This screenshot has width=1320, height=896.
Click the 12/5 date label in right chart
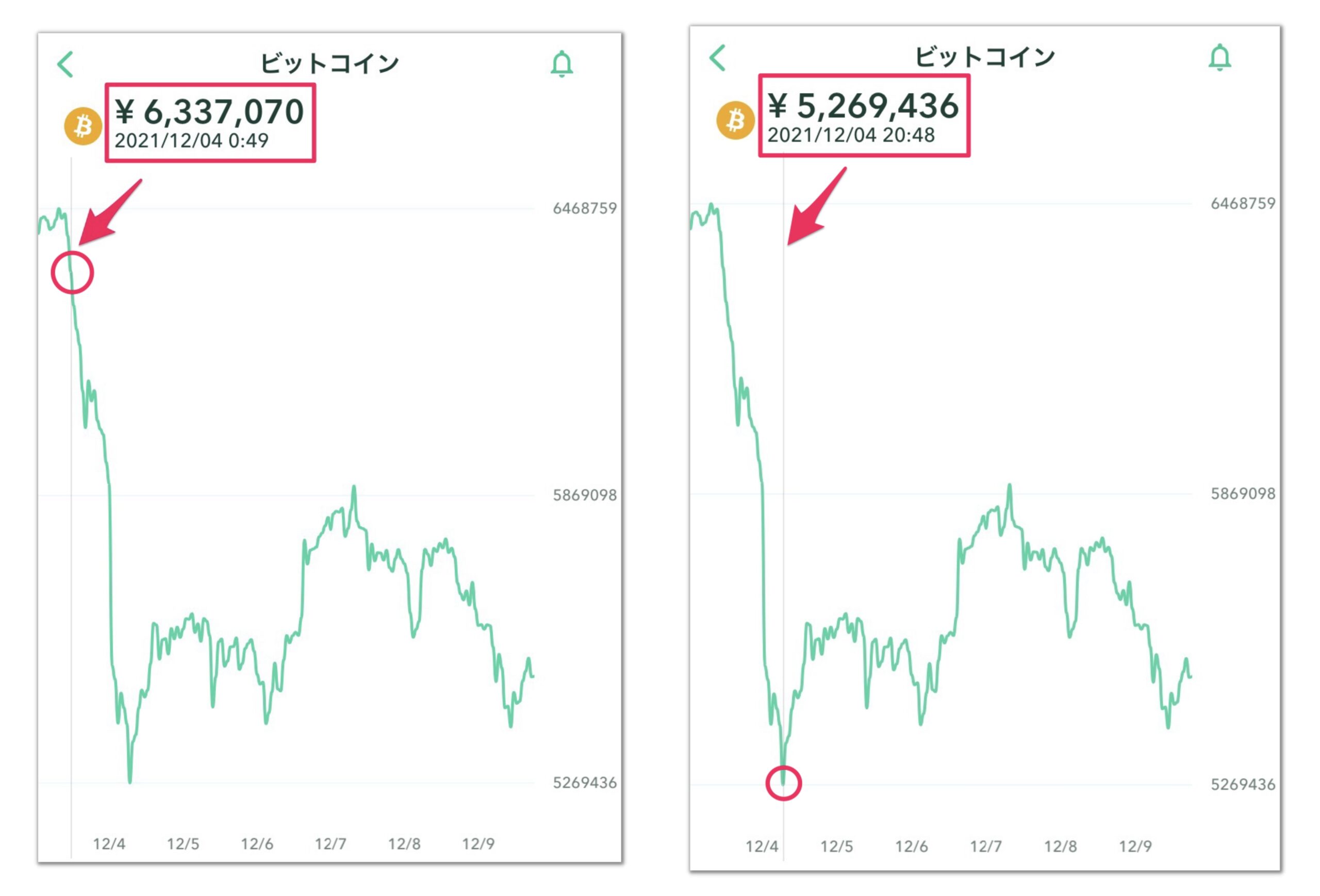837,847
